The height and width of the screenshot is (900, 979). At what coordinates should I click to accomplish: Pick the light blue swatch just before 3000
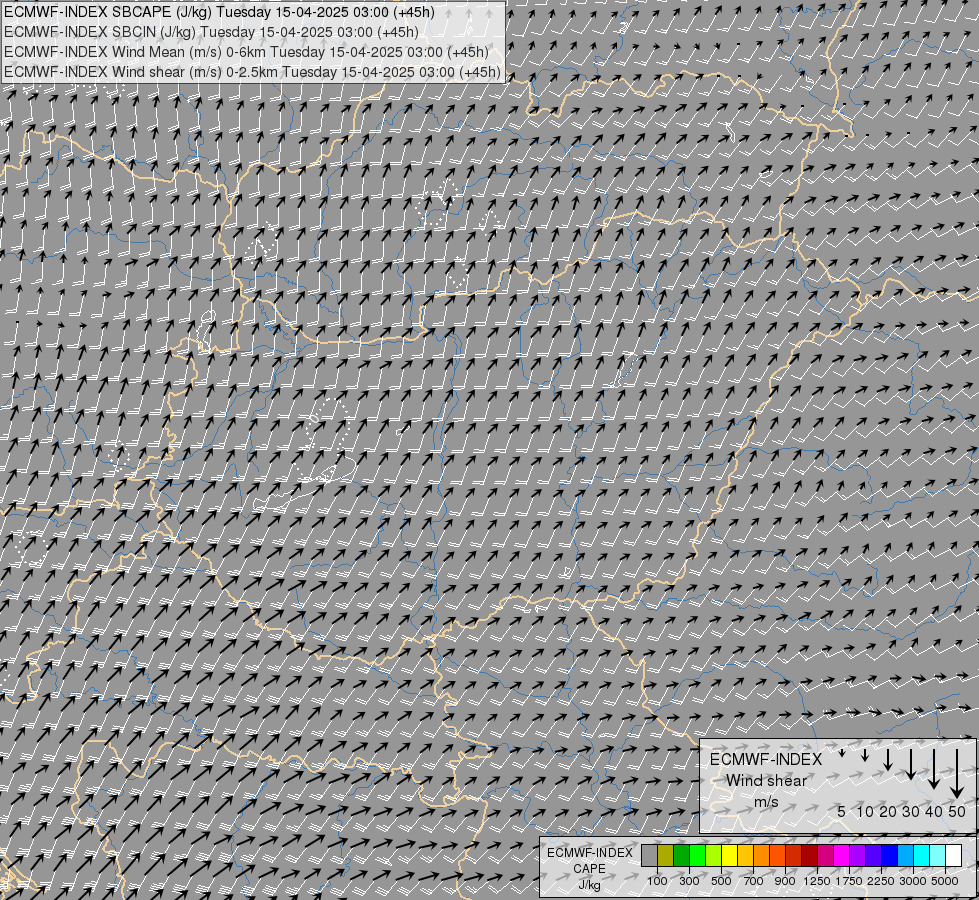pos(906,856)
